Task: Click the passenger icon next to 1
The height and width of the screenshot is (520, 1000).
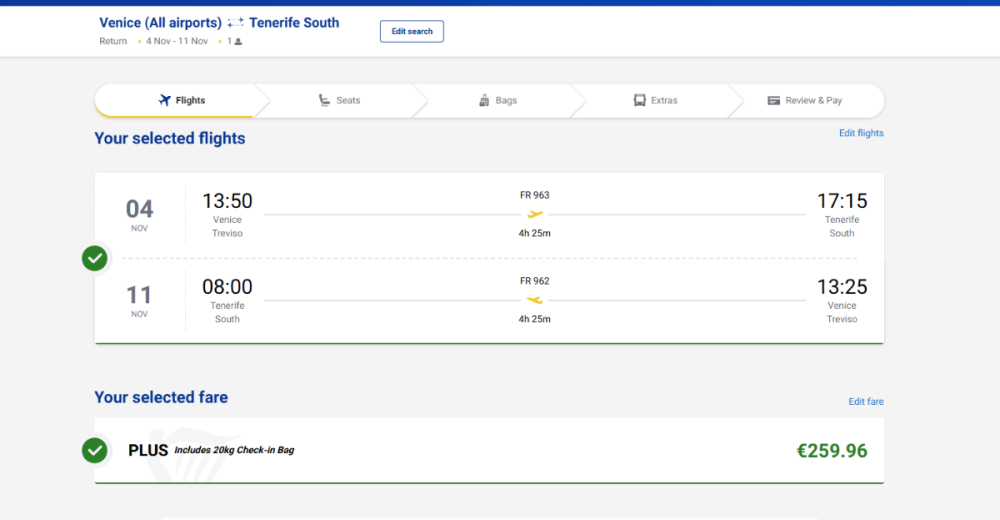Action: coord(238,41)
